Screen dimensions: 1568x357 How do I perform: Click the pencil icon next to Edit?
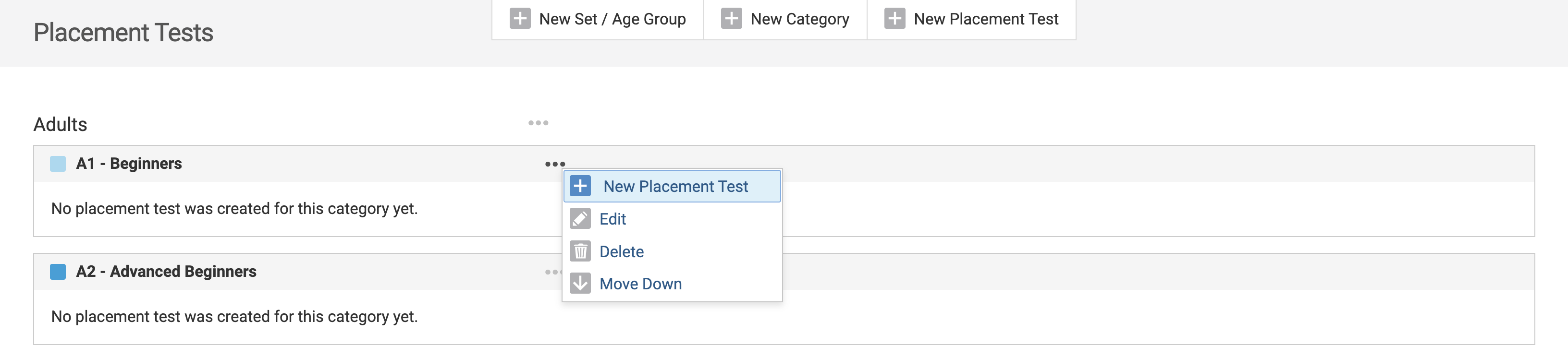pos(580,219)
